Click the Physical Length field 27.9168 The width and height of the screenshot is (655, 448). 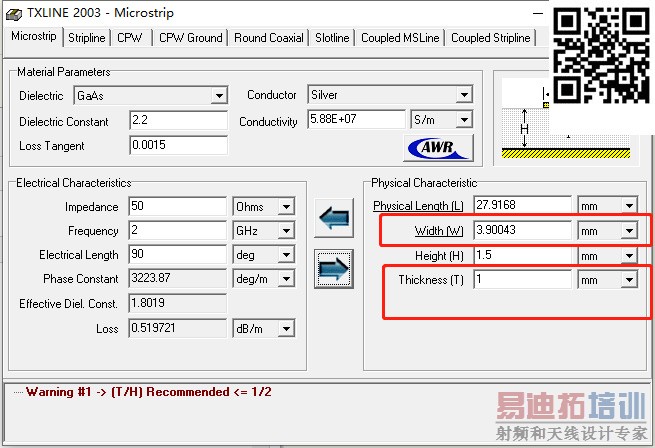(x=523, y=205)
